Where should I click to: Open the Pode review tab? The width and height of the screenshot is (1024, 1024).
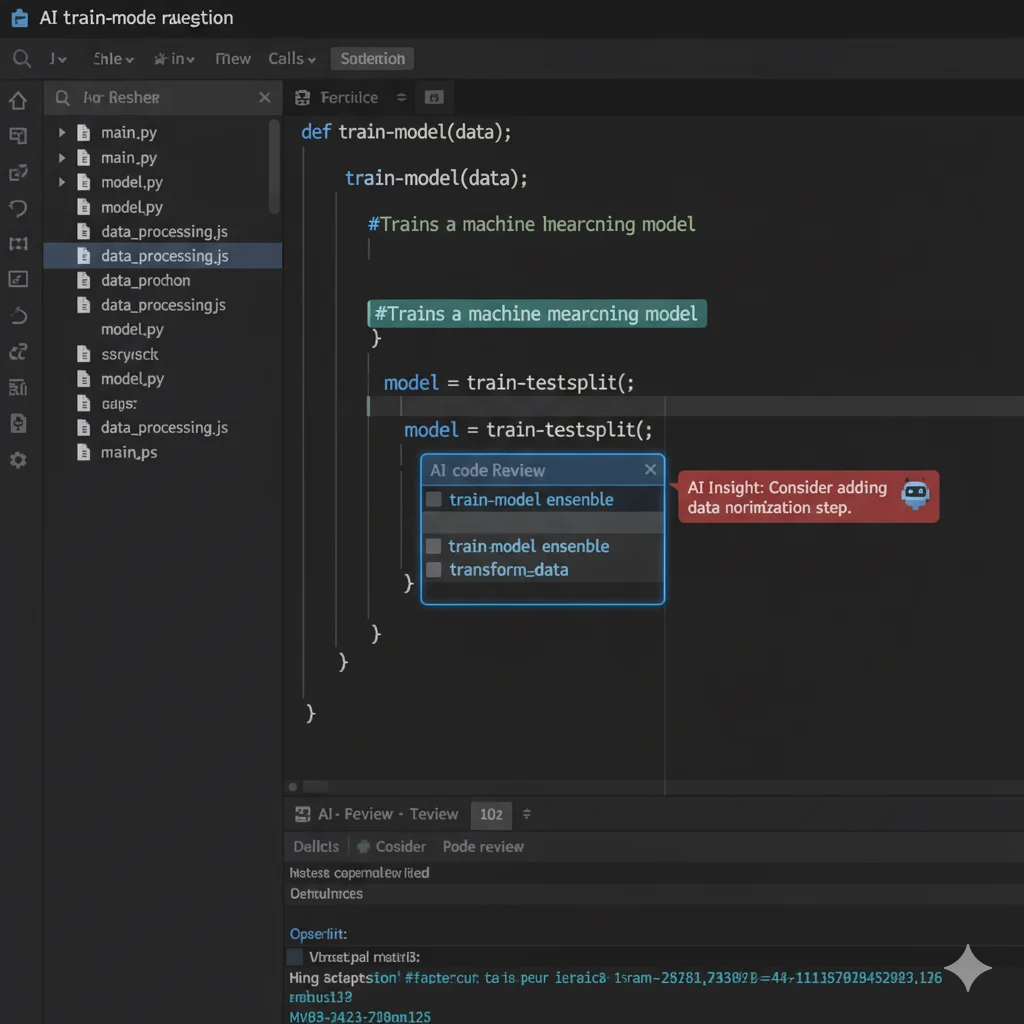pyautogui.click(x=483, y=846)
